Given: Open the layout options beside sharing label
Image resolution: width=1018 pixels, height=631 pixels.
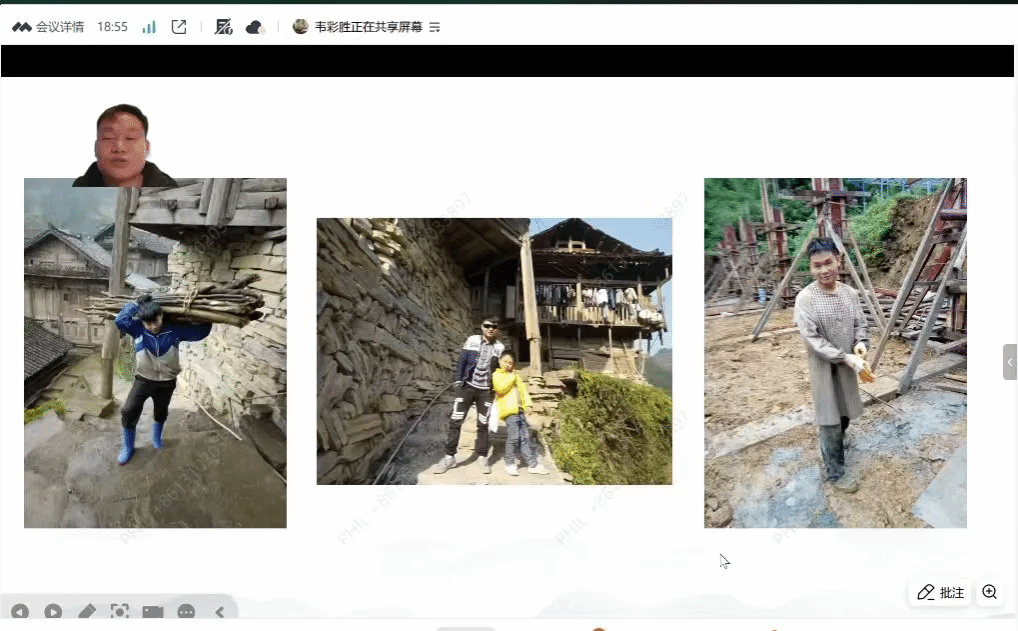Looking at the screenshot, I should tap(435, 27).
